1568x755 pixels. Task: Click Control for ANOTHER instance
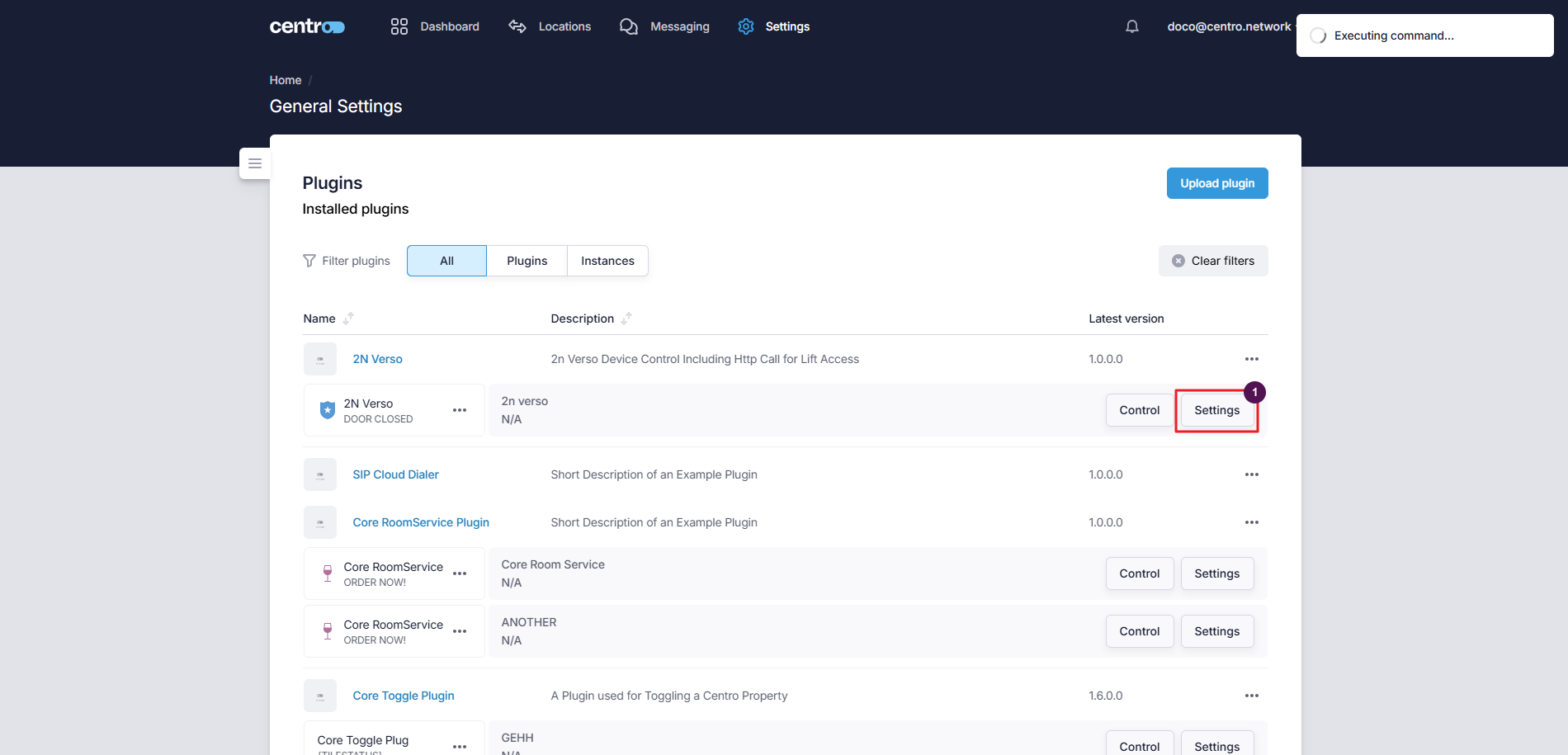[1140, 631]
